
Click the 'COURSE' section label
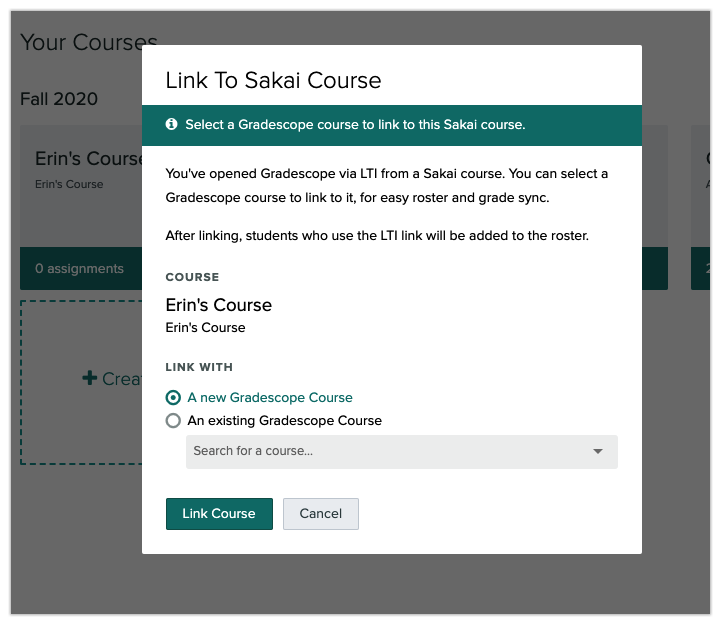[x=192, y=277]
